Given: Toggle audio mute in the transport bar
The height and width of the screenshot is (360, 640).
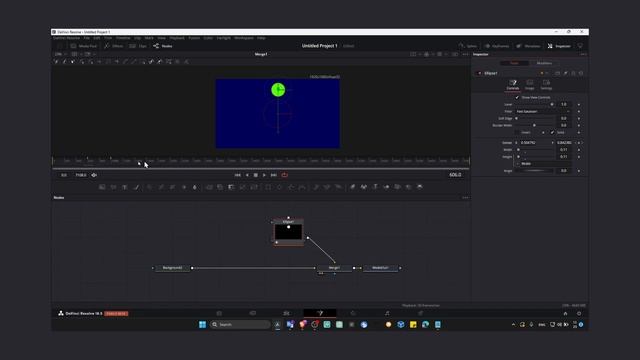Looking at the screenshot, I should coord(94,175).
